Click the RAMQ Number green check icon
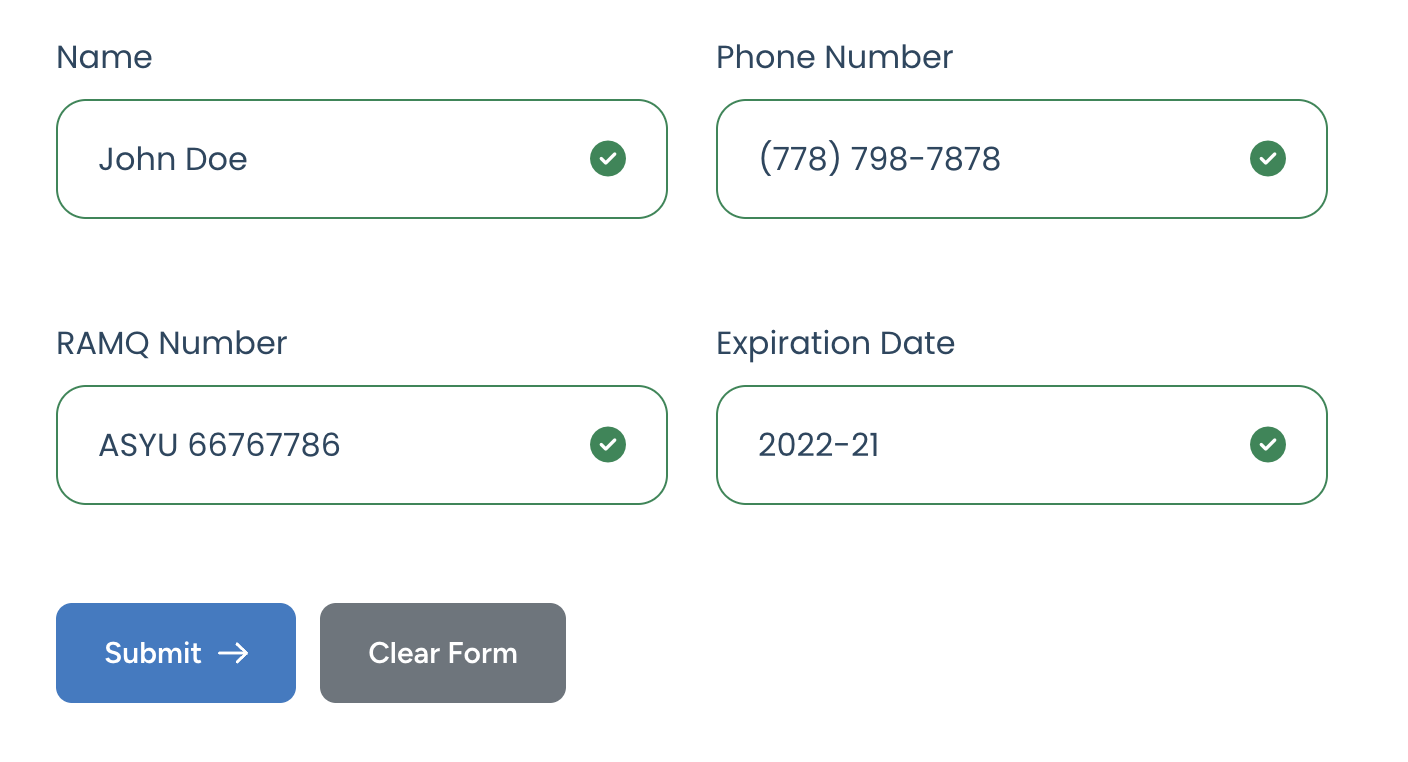Screen dimensions: 1408x762 608,445
